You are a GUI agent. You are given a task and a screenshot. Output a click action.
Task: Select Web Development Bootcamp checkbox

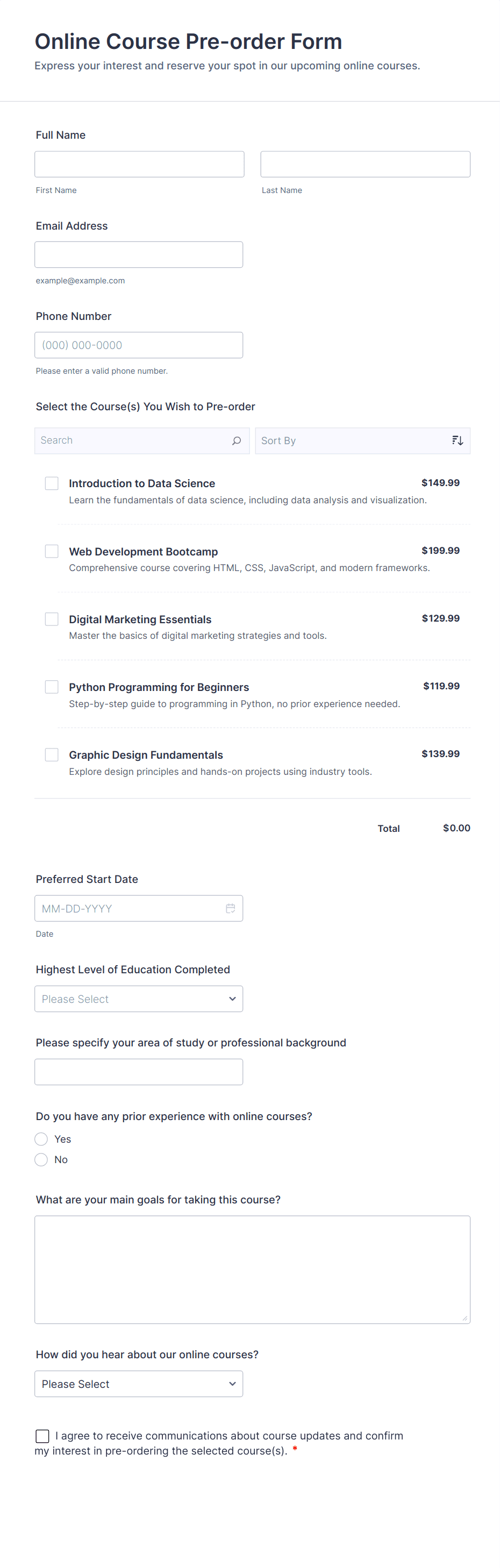pyautogui.click(x=52, y=552)
